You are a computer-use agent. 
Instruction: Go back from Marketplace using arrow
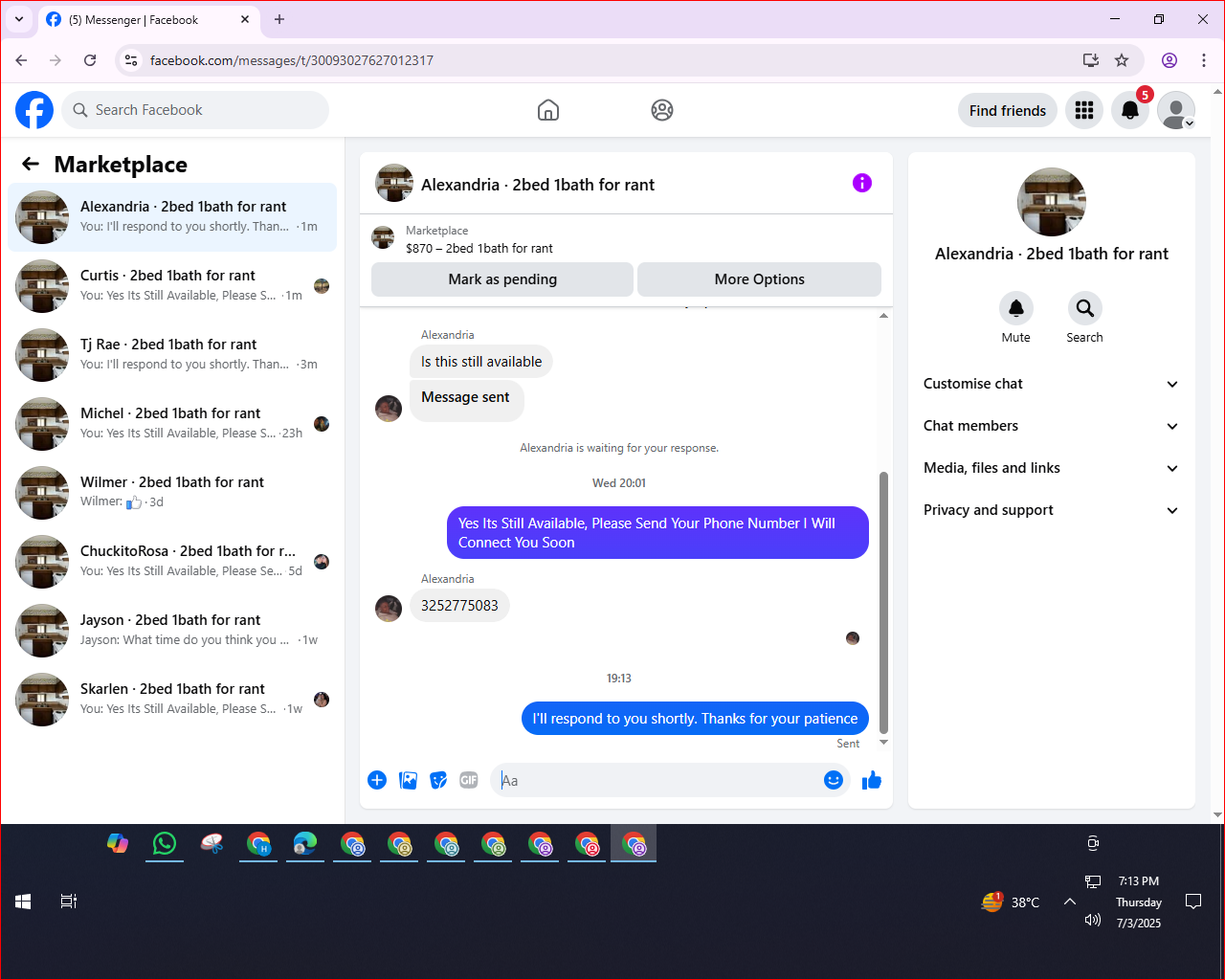tap(31, 164)
